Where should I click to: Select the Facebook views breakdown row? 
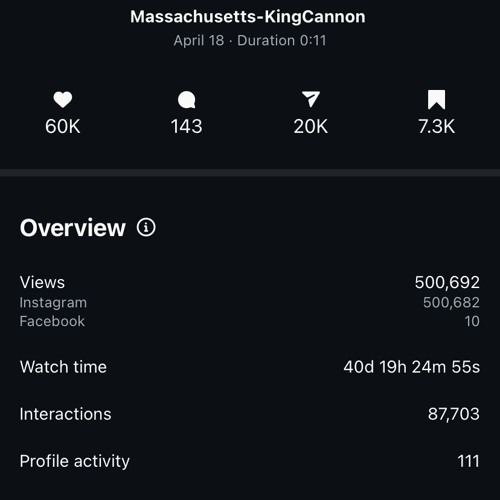[x=250, y=321]
